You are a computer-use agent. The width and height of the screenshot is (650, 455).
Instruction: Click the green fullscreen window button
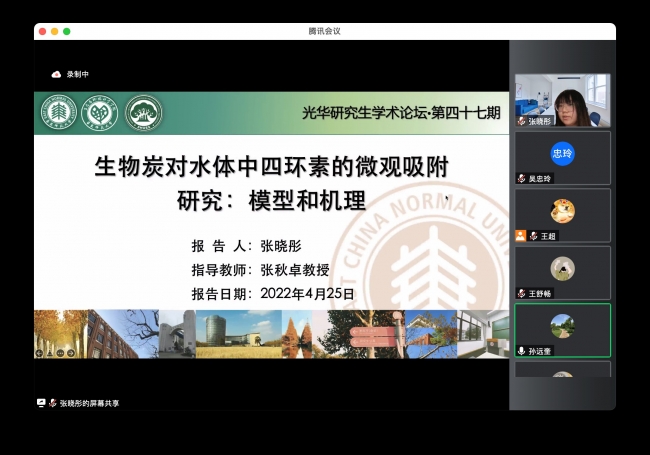[67, 31]
